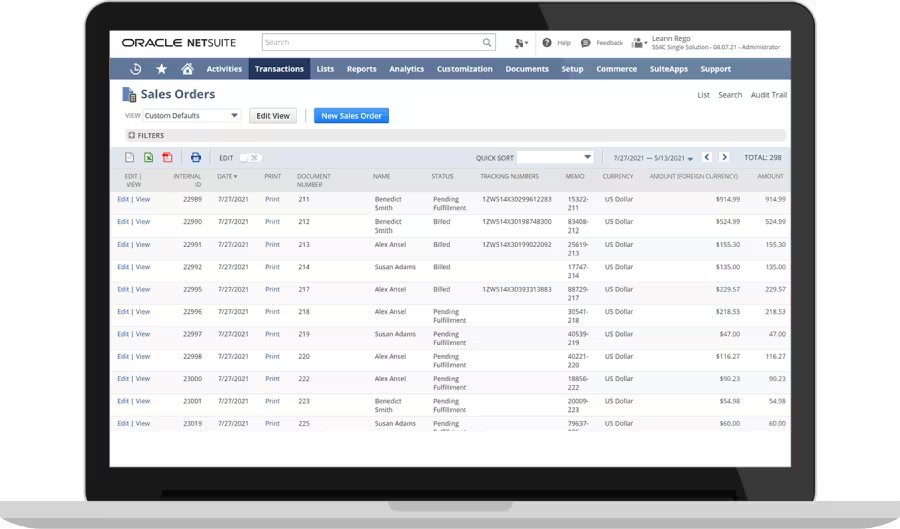Image resolution: width=900 pixels, height=529 pixels.
Task: Open the Documents menu
Action: pyautogui.click(x=527, y=69)
